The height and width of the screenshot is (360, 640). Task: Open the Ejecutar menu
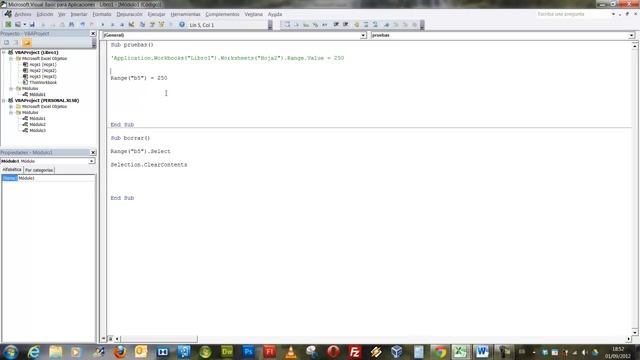point(156,14)
